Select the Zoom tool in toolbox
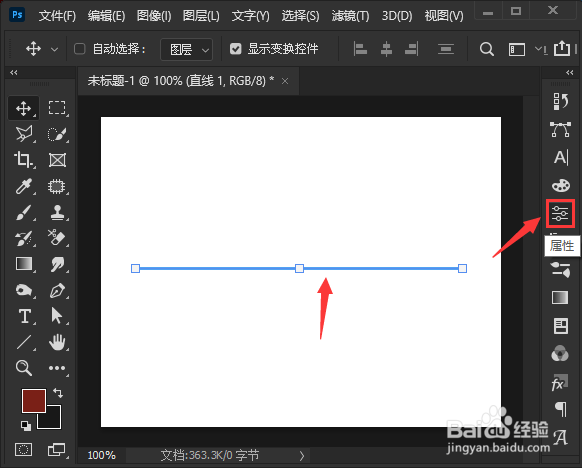Viewport: 582px width, 468px height. tap(24, 368)
